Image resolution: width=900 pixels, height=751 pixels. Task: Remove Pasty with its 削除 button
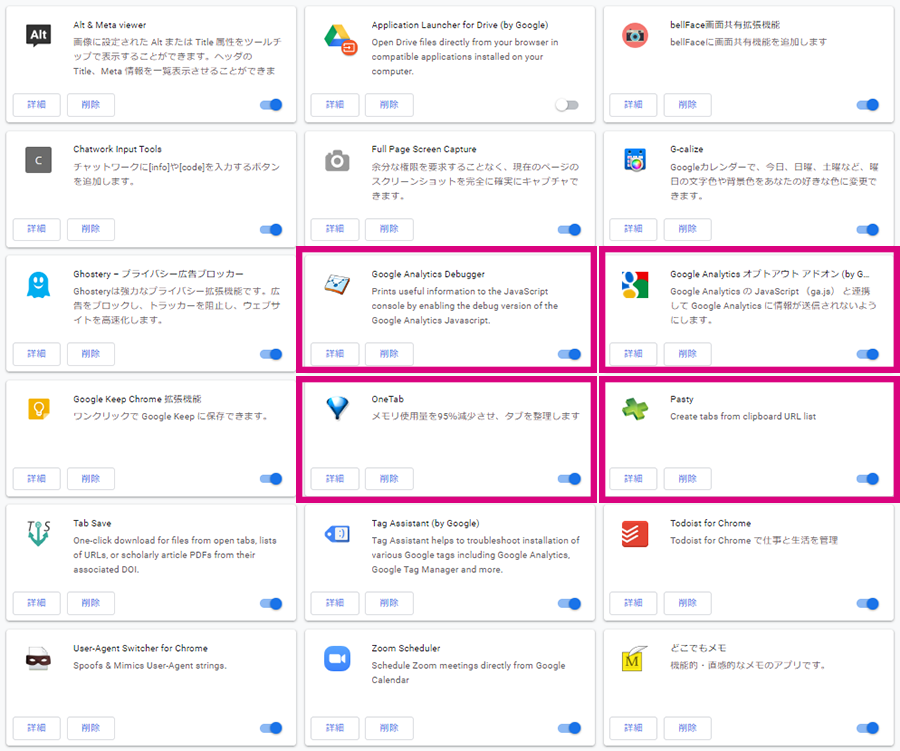[688, 478]
